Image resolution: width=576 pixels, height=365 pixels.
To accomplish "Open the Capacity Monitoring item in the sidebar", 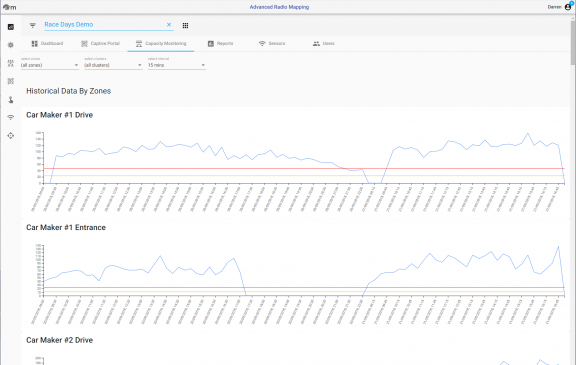I will 11,63.
